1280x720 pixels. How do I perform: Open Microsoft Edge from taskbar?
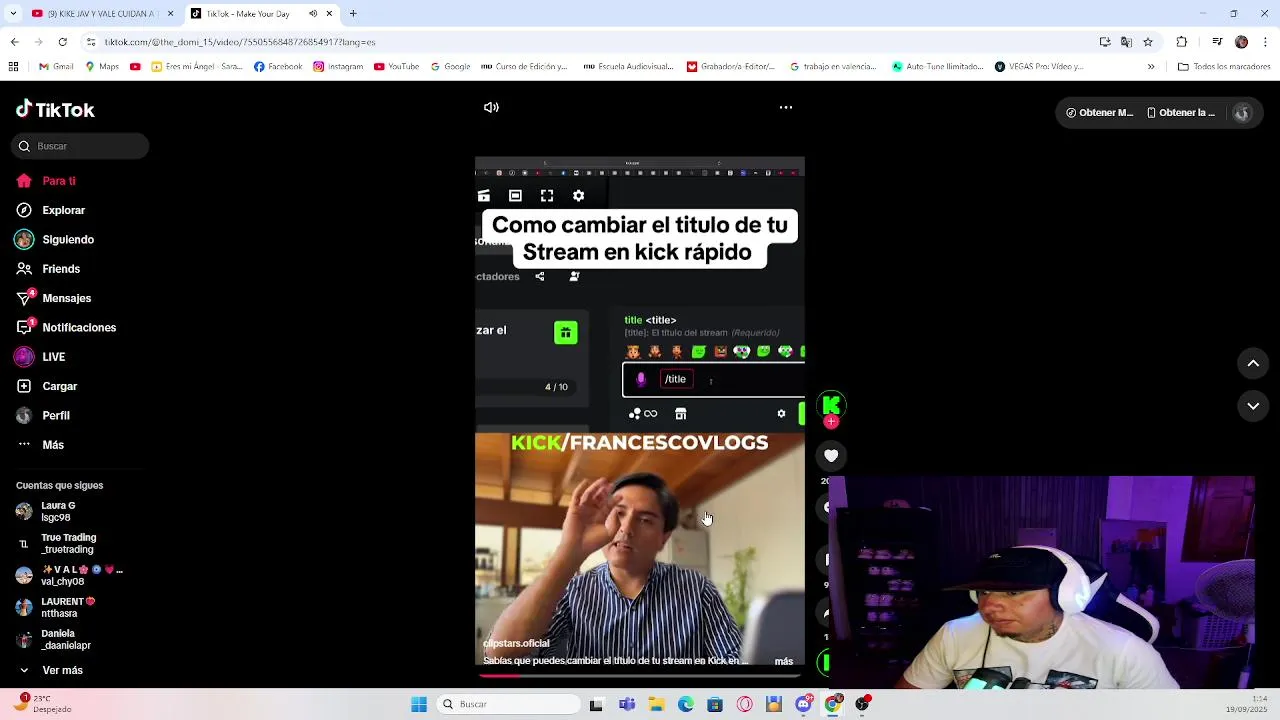coord(686,704)
